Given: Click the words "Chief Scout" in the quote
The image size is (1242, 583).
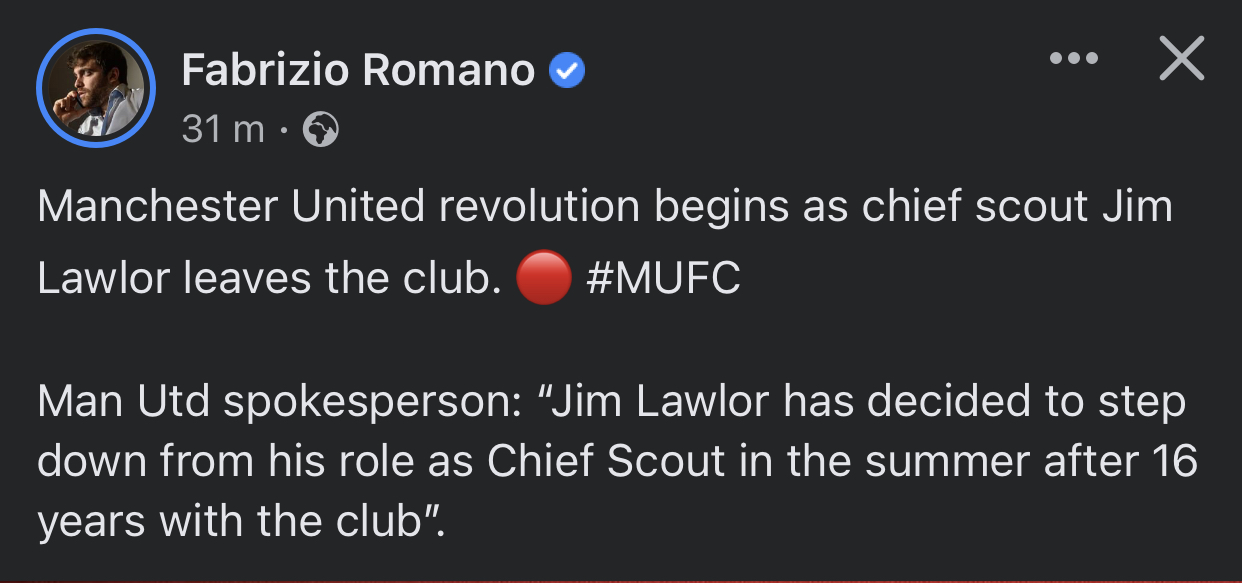Looking at the screenshot, I should (606, 461).
